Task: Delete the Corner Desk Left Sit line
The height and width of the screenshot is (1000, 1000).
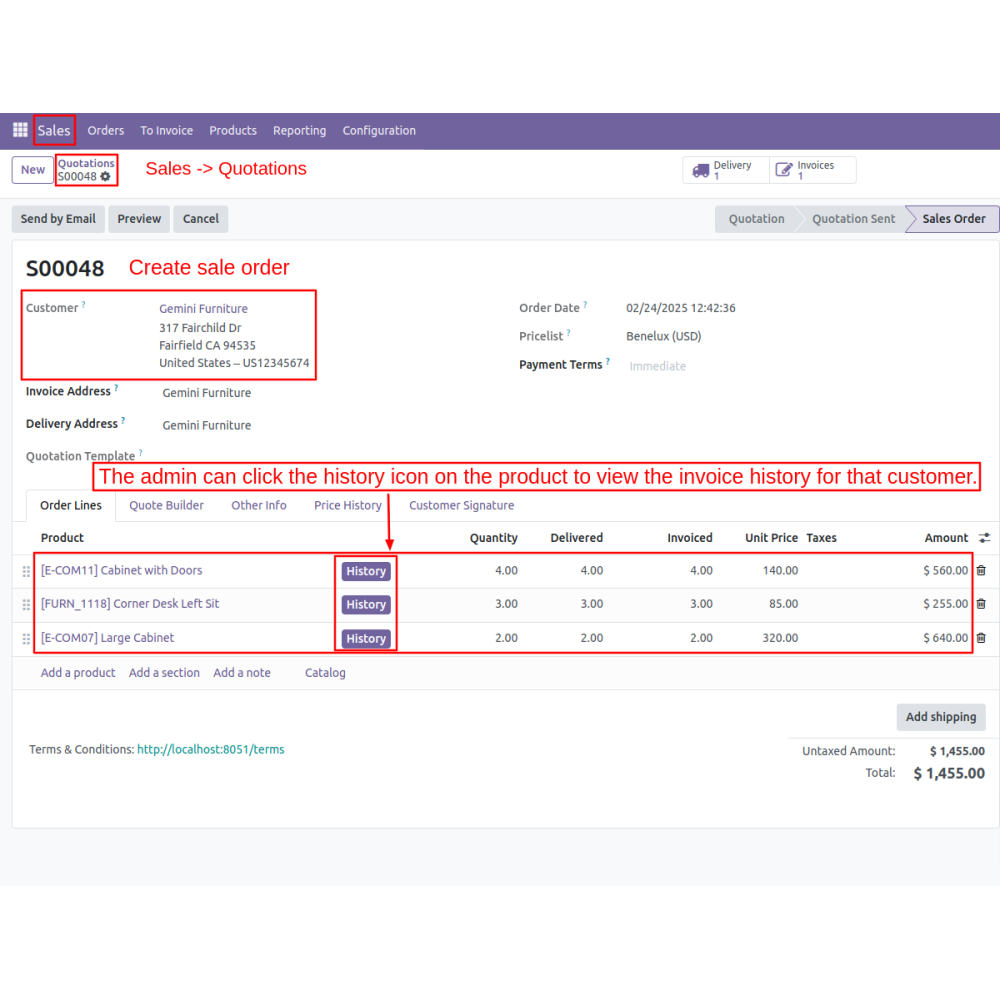Action: [x=982, y=603]
